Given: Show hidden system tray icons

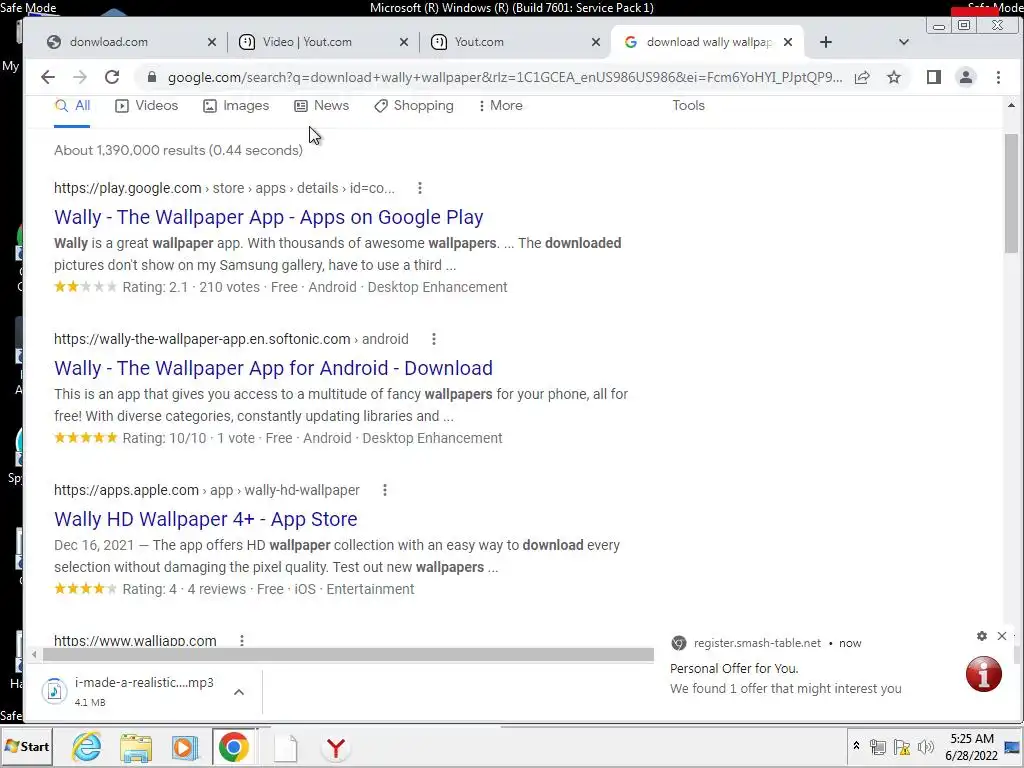Looking at the screenshot, I should pyautogui.click(x=856, y=746).
